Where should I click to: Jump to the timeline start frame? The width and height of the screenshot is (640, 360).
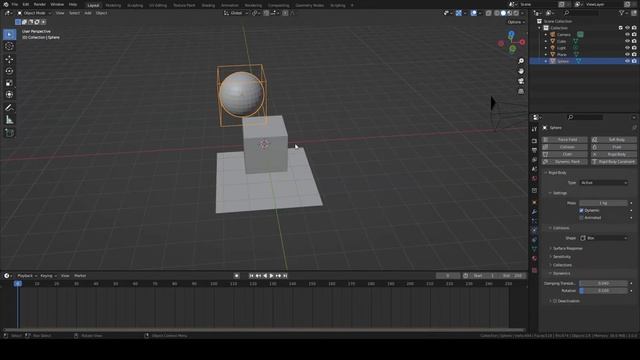251,276
